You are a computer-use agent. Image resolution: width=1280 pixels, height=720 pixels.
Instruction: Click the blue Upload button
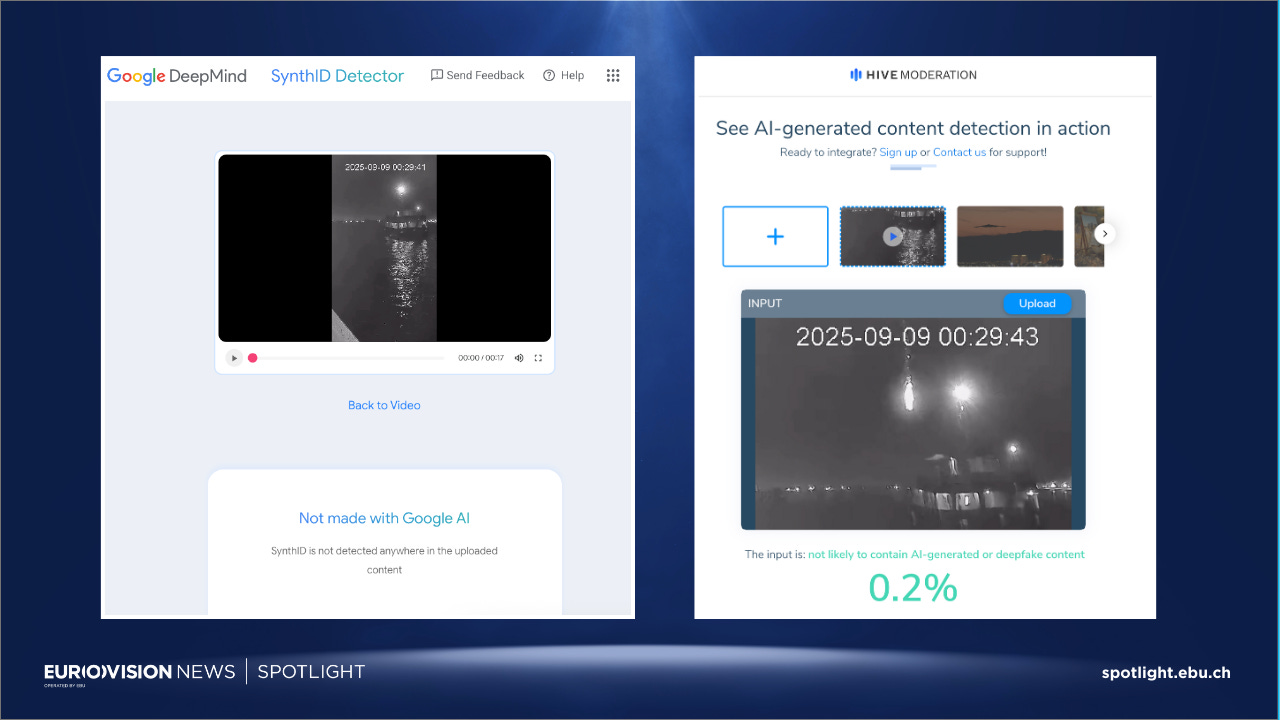pyautogui.click(x=1037, y=303)
